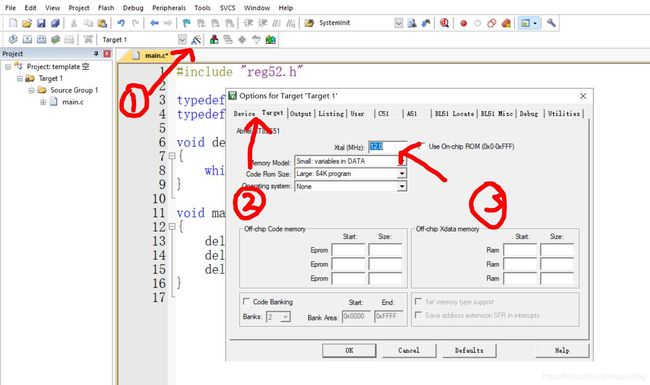
Task: Pin the Project panel
Action: click(96, 53)
